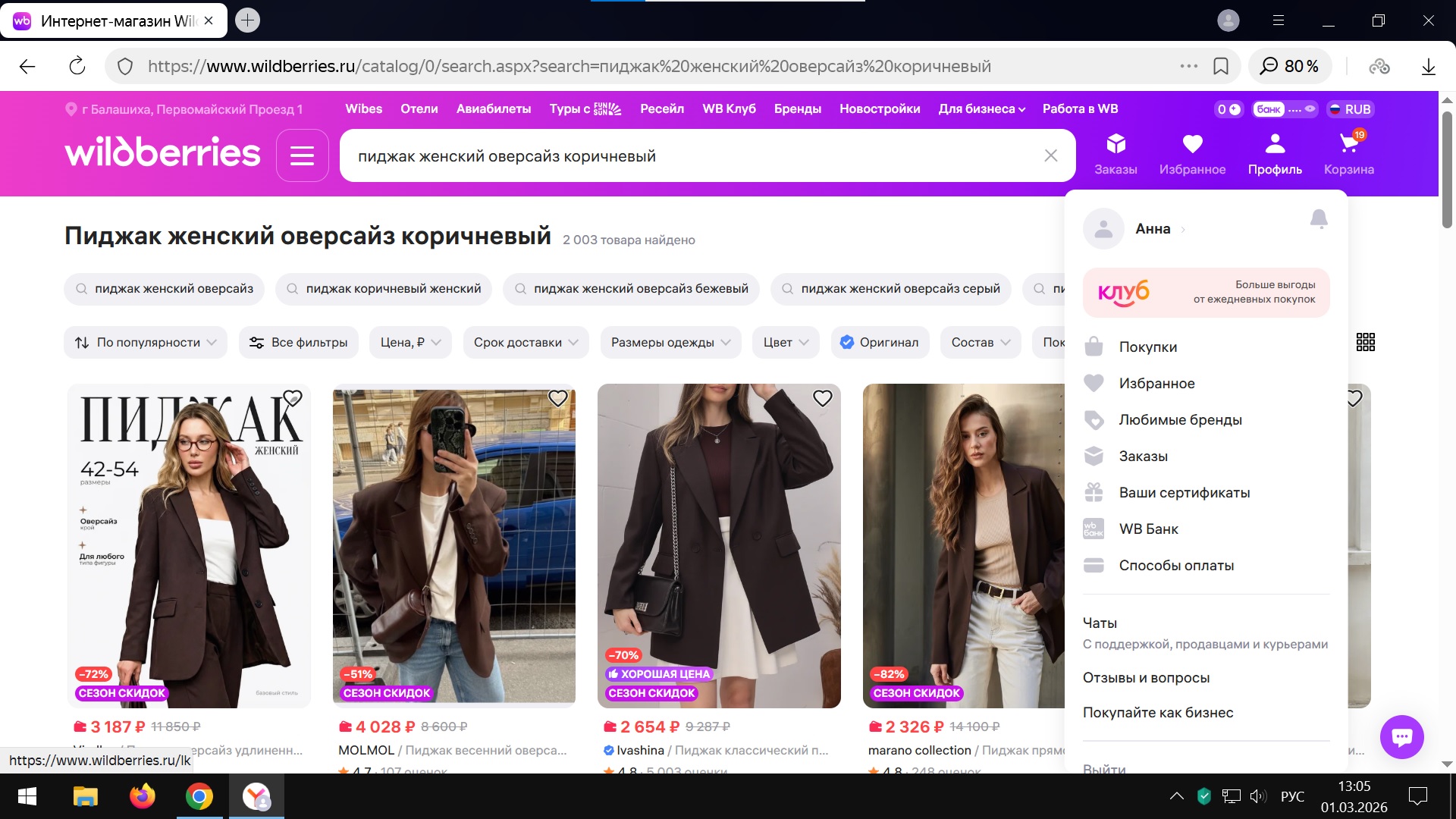1456x819 pixels.
Task: Expand the Размеры одежды filter
Action: coord(670,342)
